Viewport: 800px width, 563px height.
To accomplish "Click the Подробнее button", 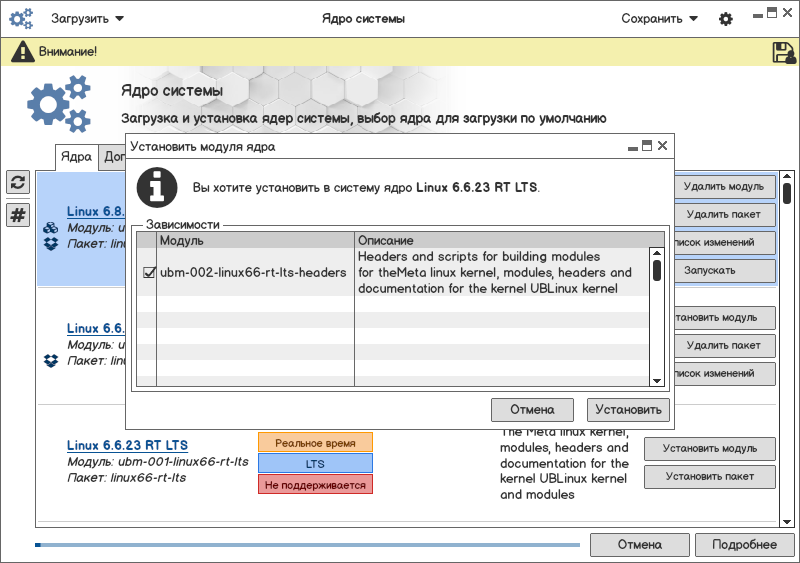I will [x=744, y=545].
